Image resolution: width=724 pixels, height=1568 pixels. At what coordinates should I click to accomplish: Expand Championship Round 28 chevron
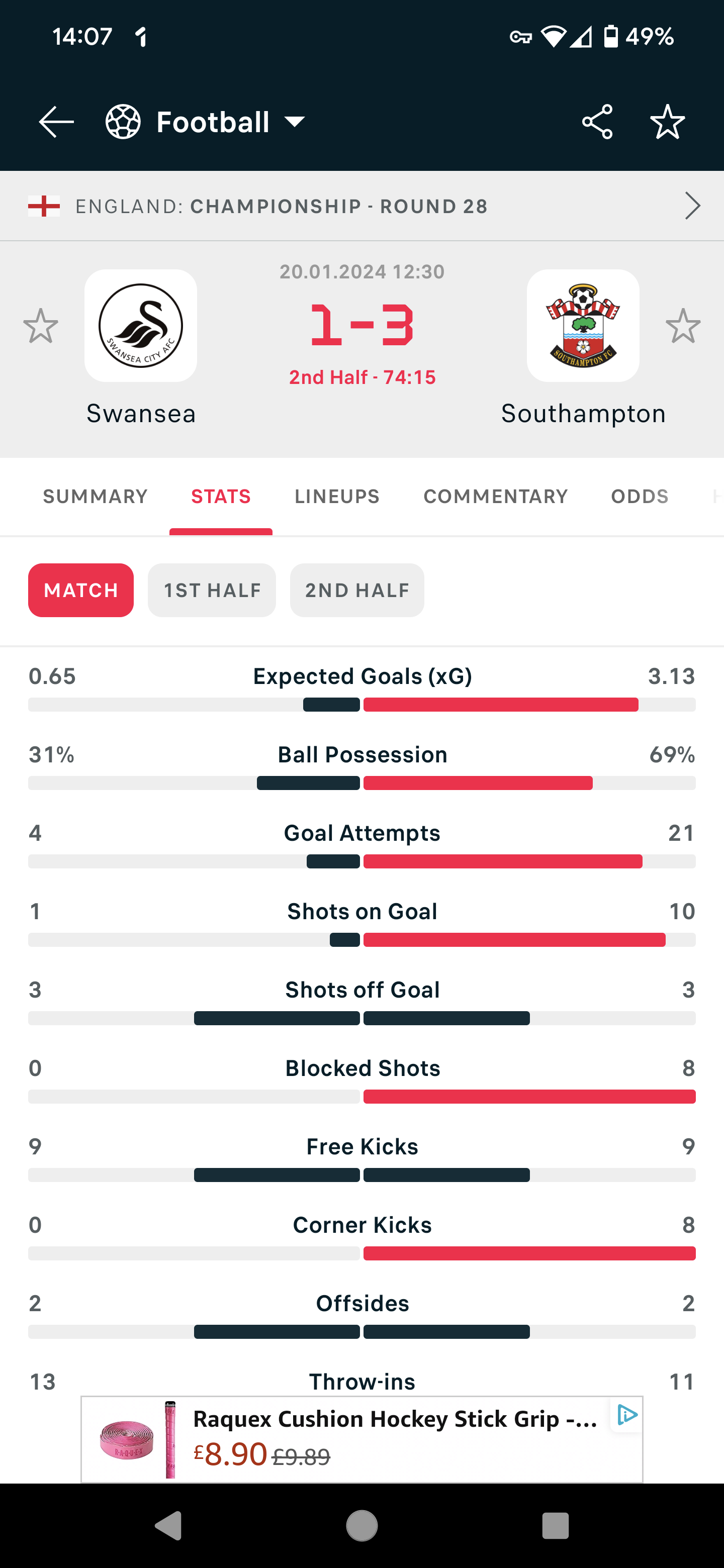click(692, 206)
